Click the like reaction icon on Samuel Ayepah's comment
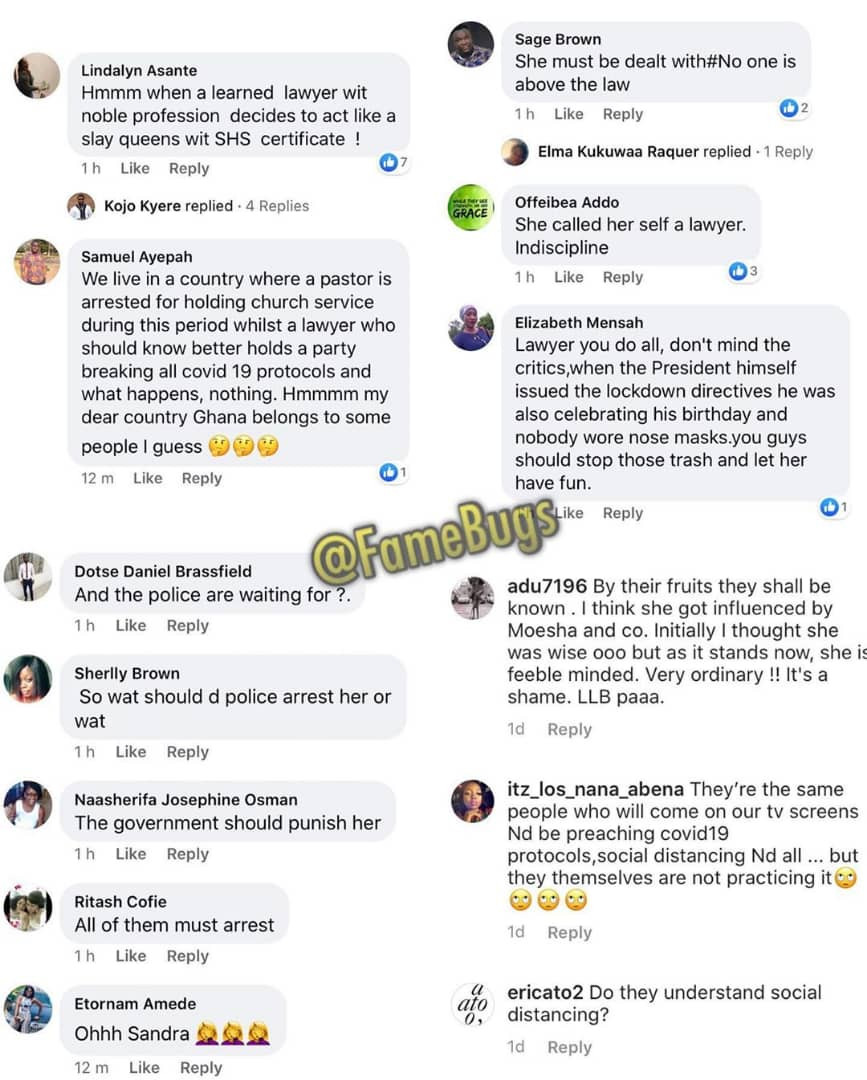Image resolution: width=867 pixels, height=1080 pixels. [388, 472]
